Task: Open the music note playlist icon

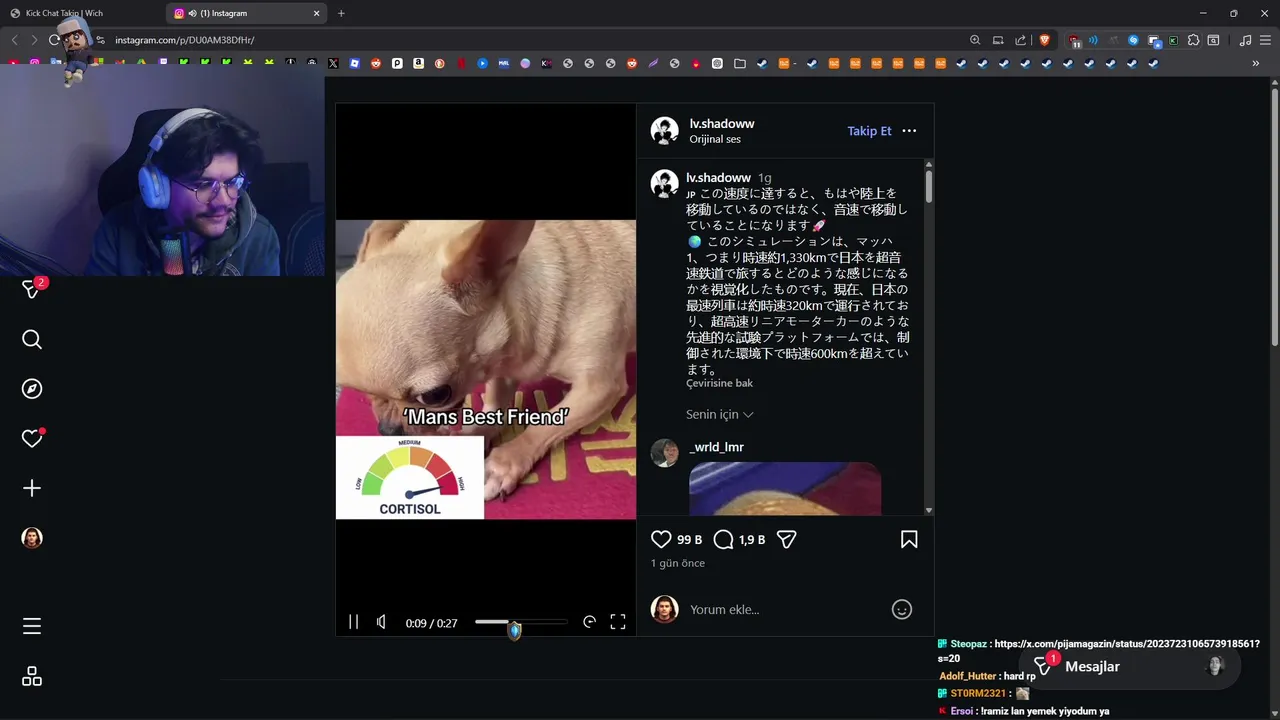Action: coord(1245,40)
